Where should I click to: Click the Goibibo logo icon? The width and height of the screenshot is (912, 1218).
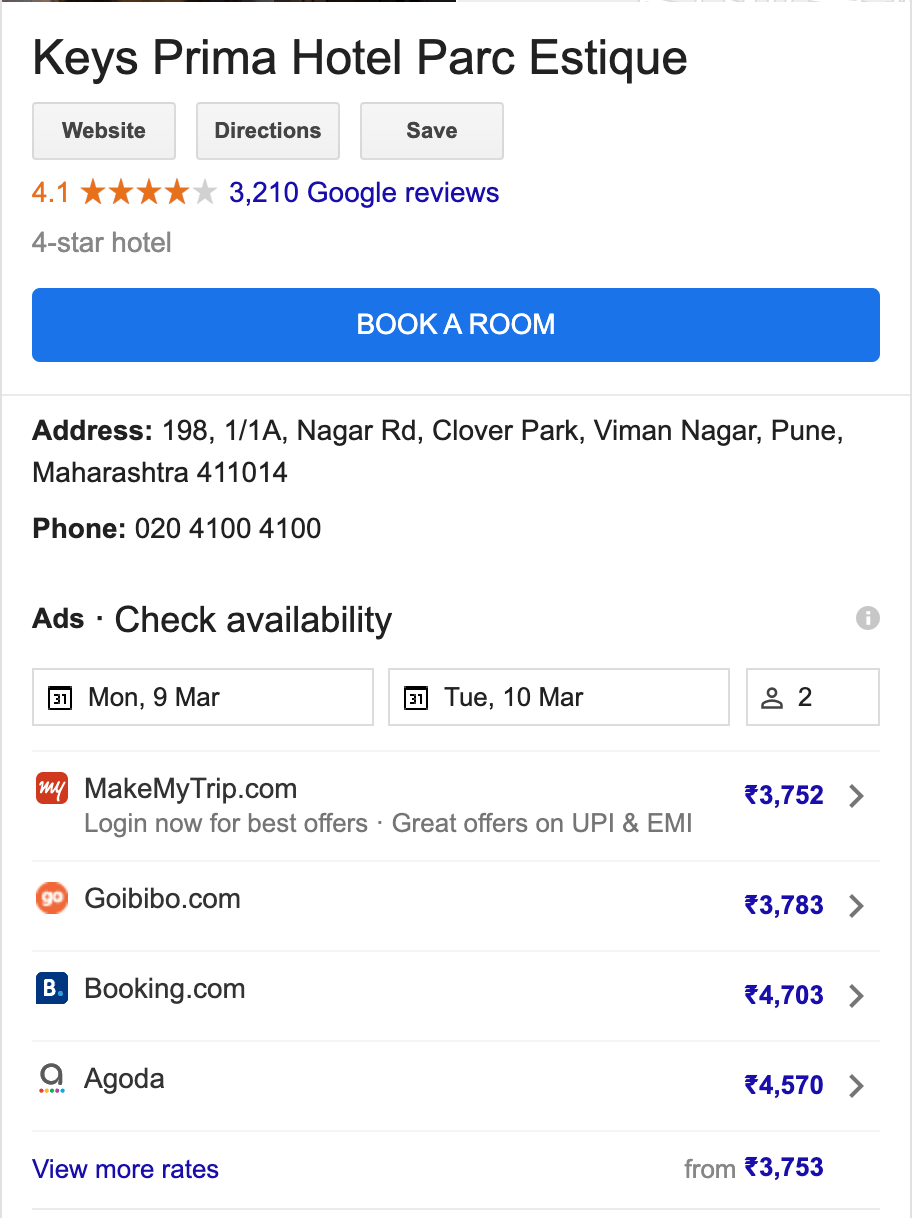click(x=51, y=899)
